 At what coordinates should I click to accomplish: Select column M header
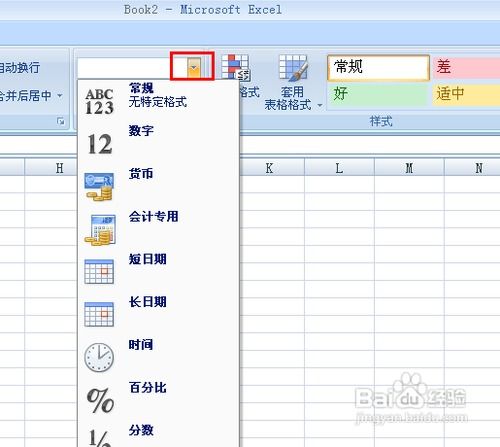click(409, 168)
